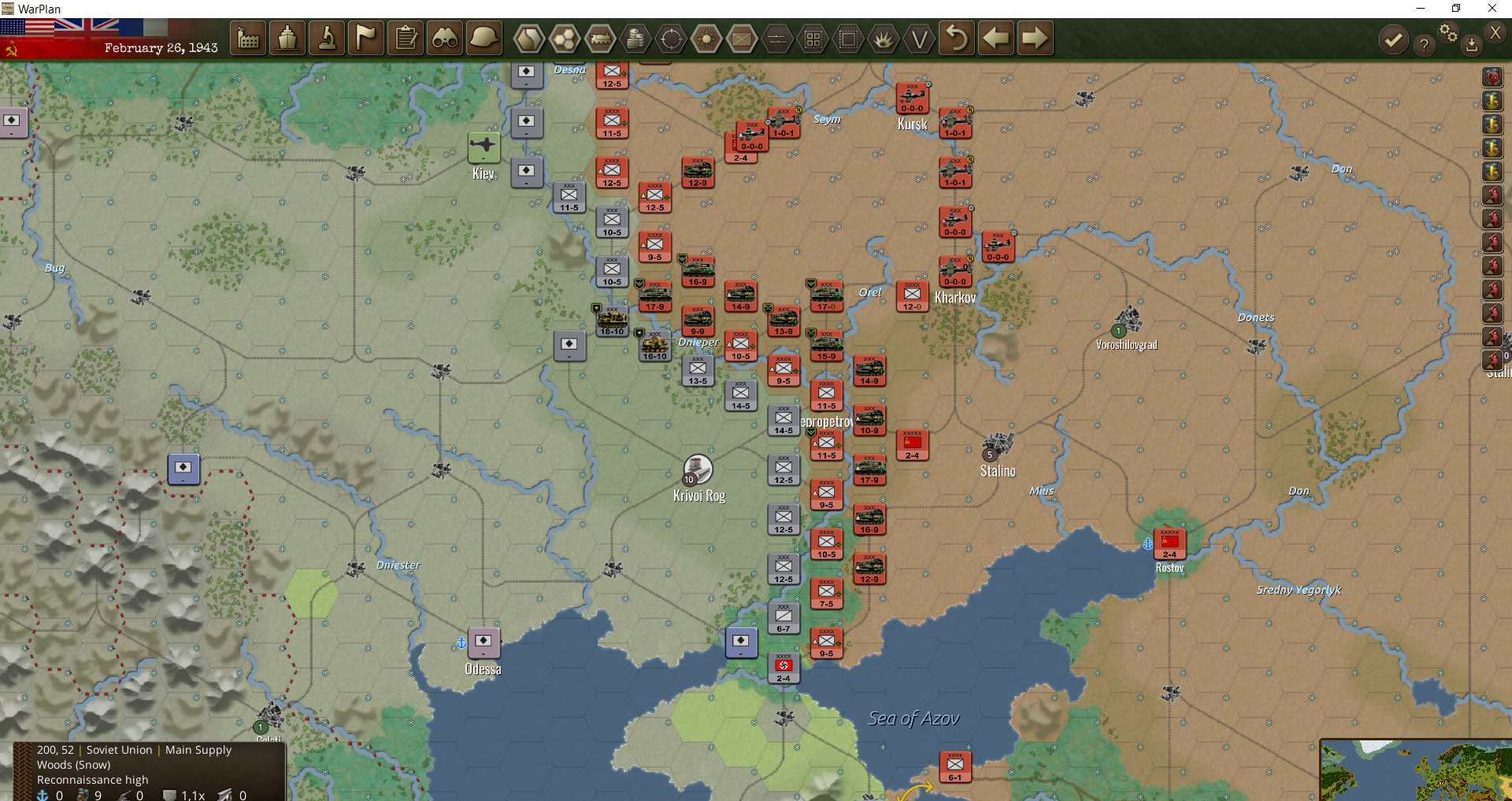Screen dimensions: 1512x801
Task: Select the German unit labeled 6-7
Action: pos(784,618)
